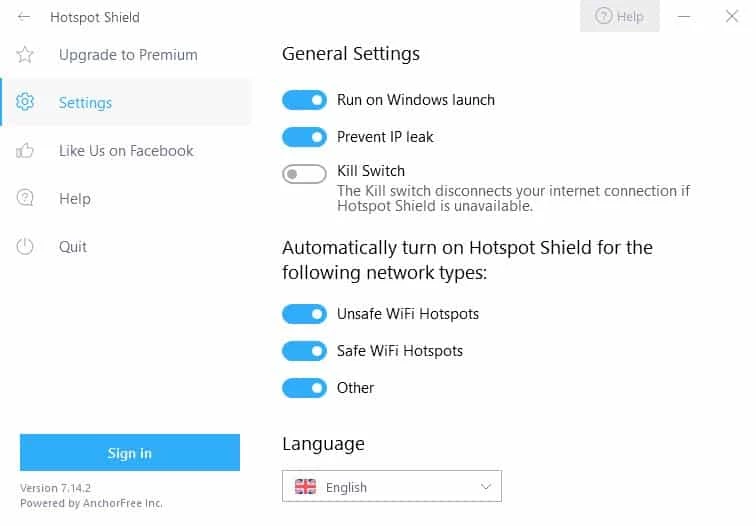Expand language list using chevron arrow
The height and width of the screenshot is (526, 756).
coord(486,487)
